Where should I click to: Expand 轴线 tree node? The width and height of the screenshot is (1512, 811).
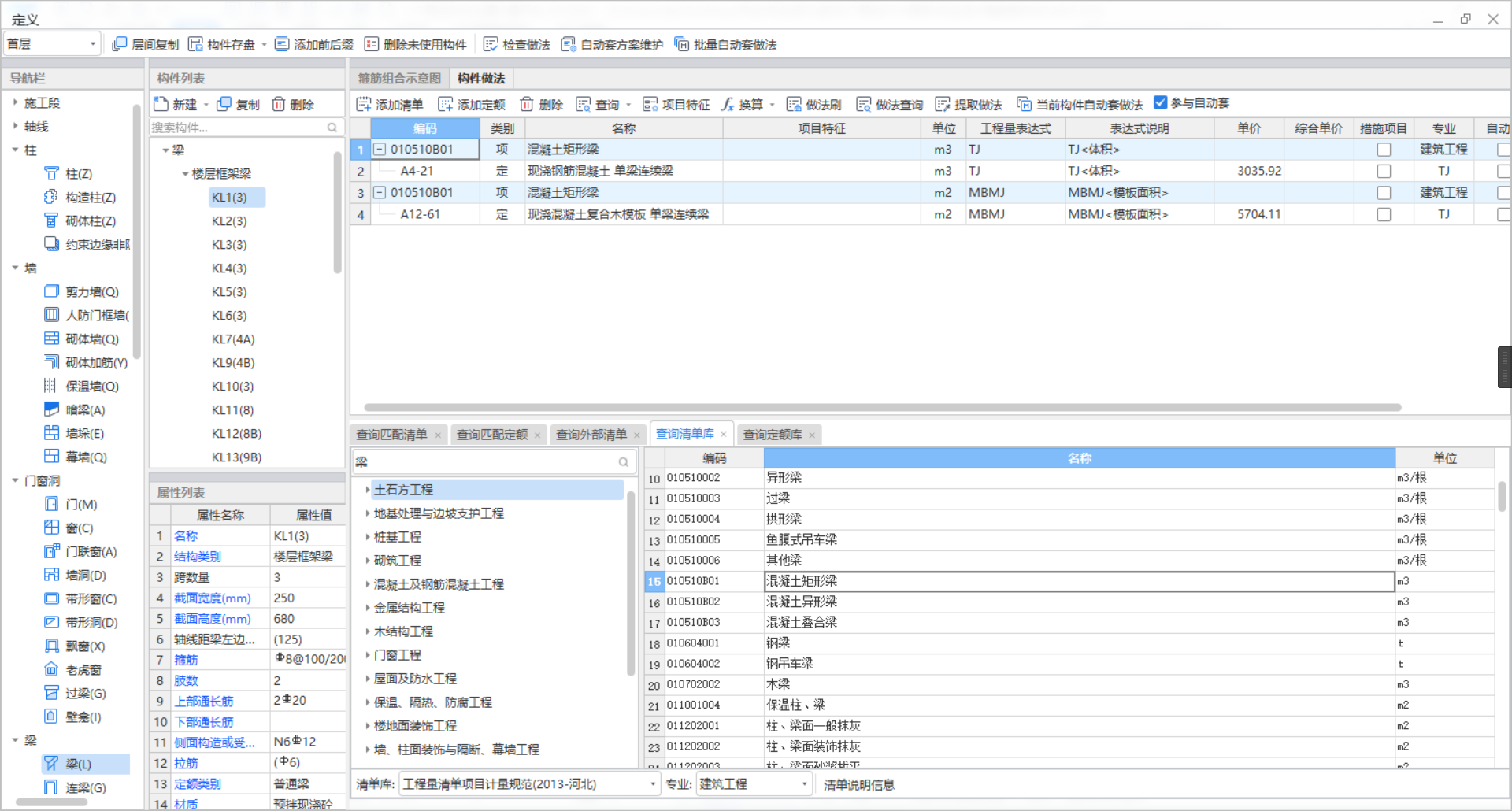click(15, 126)
